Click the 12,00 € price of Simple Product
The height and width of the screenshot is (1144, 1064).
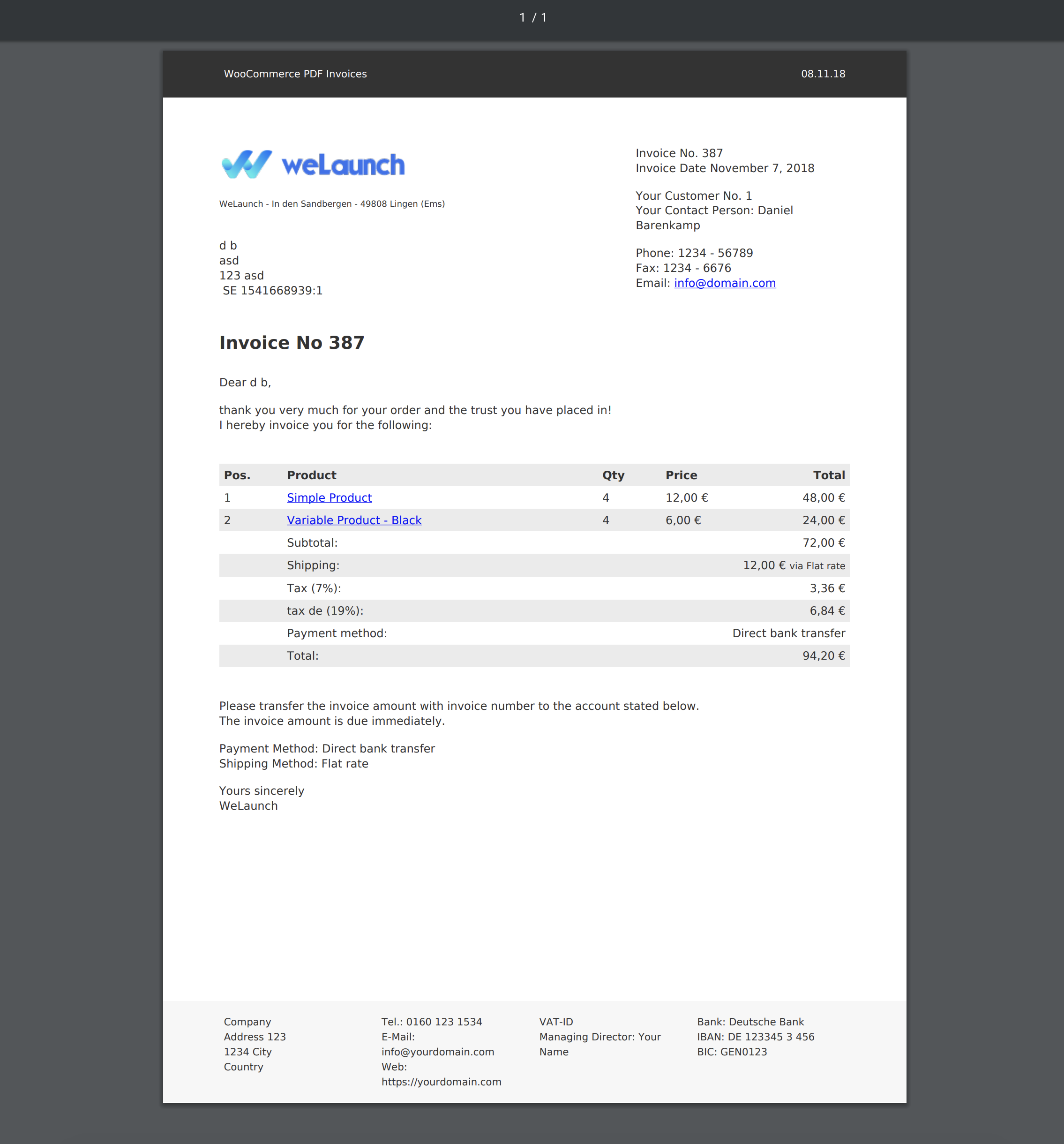click(687, 498)
